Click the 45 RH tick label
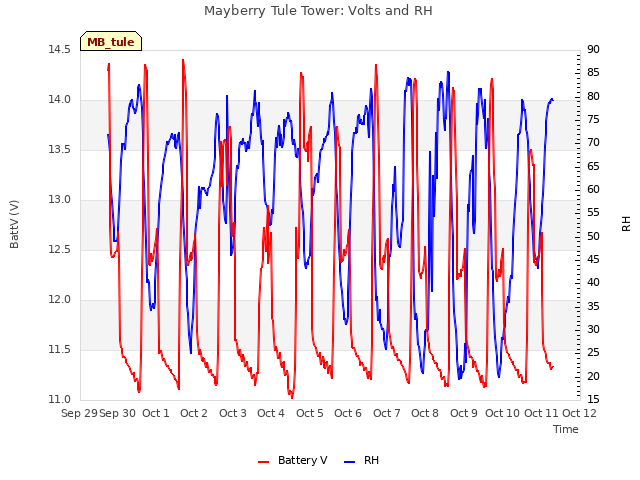This screenshot has height=480, width=640. [x=593, y=260]
